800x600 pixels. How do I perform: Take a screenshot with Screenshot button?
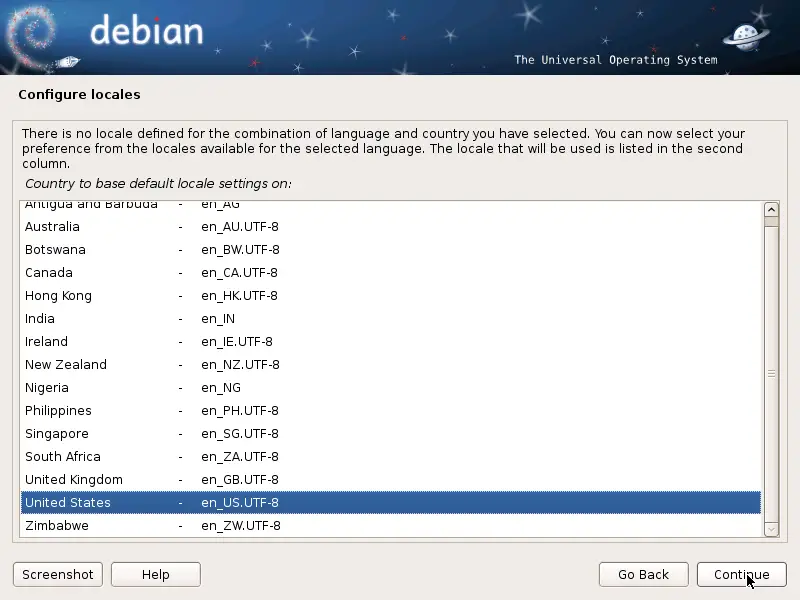(x=58, y=574)
